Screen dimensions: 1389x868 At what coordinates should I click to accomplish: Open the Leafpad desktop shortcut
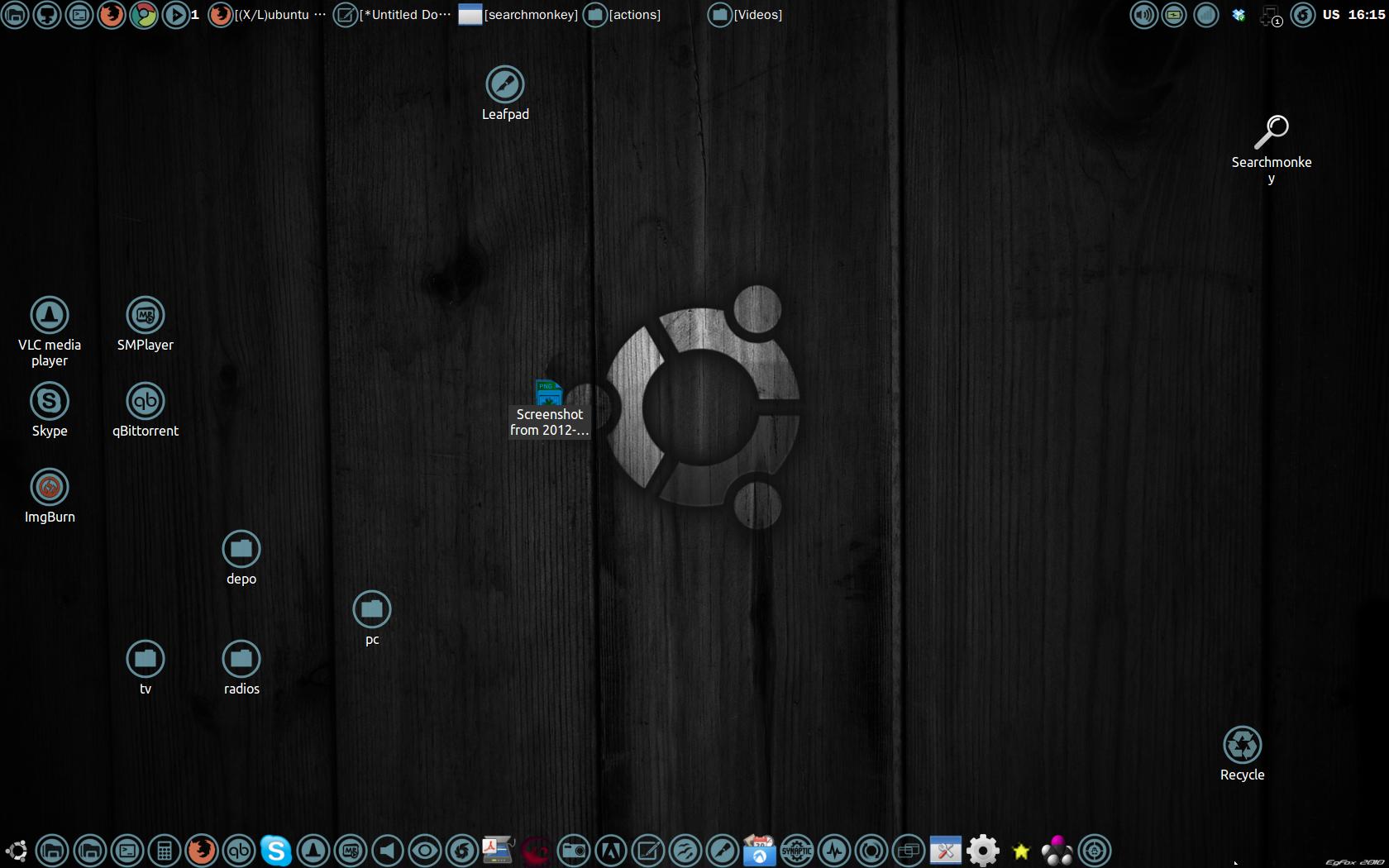504,84
